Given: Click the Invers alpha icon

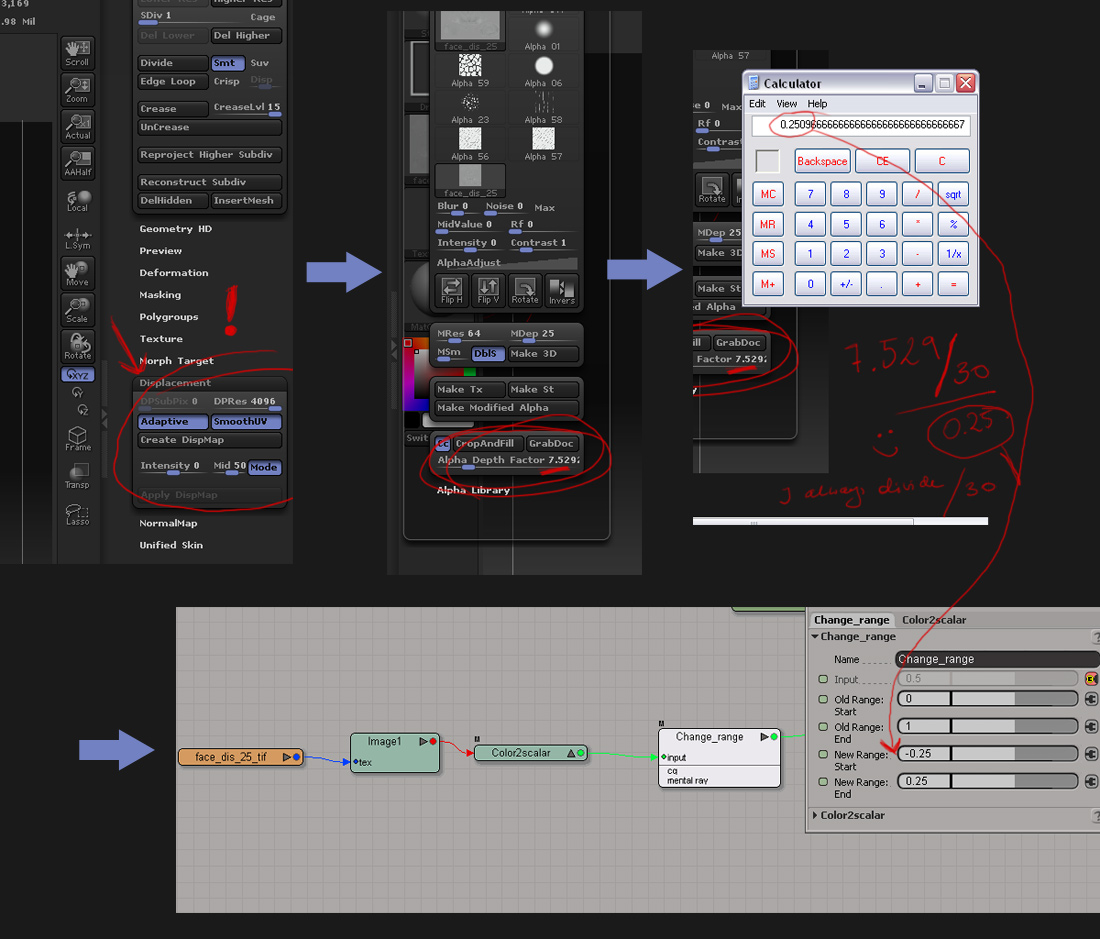Looking at the screenshot, I should (561, 290).
